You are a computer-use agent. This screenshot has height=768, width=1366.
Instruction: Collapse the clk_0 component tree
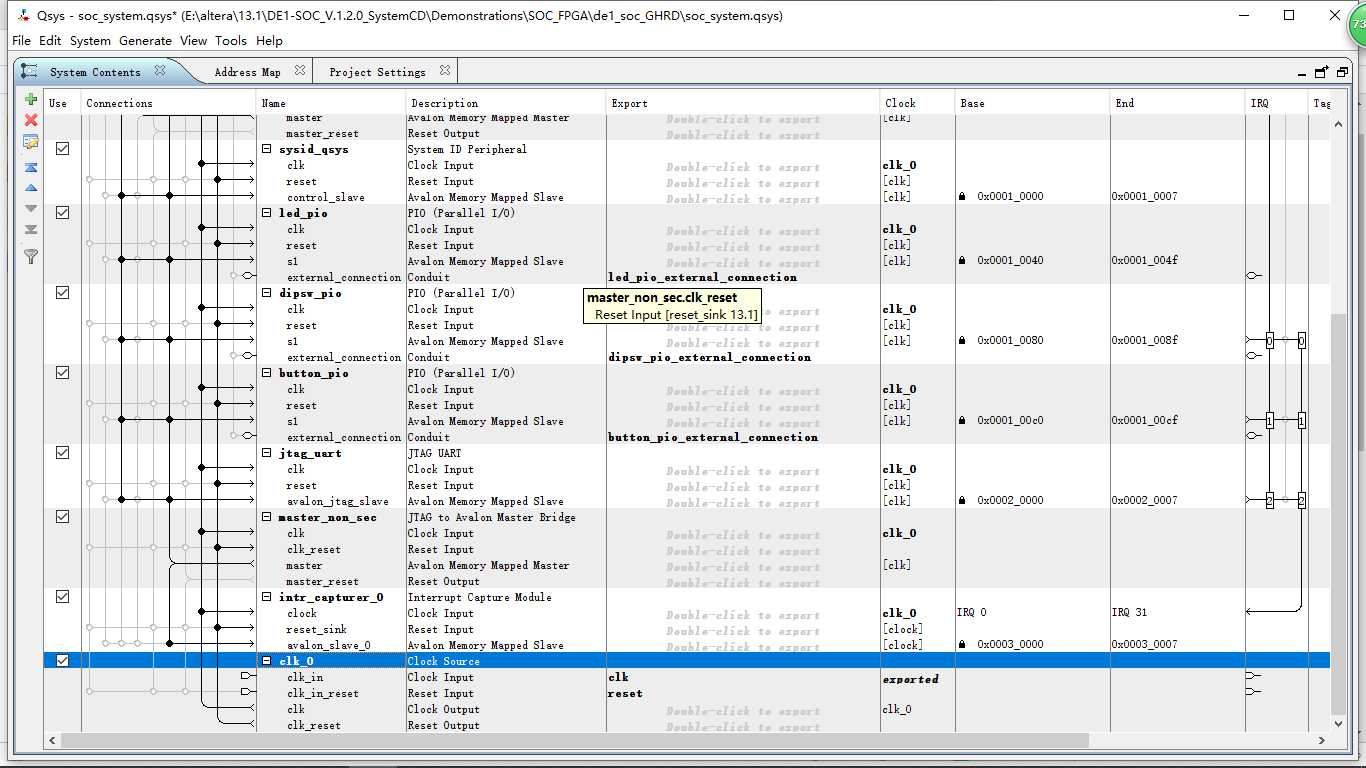267,661
